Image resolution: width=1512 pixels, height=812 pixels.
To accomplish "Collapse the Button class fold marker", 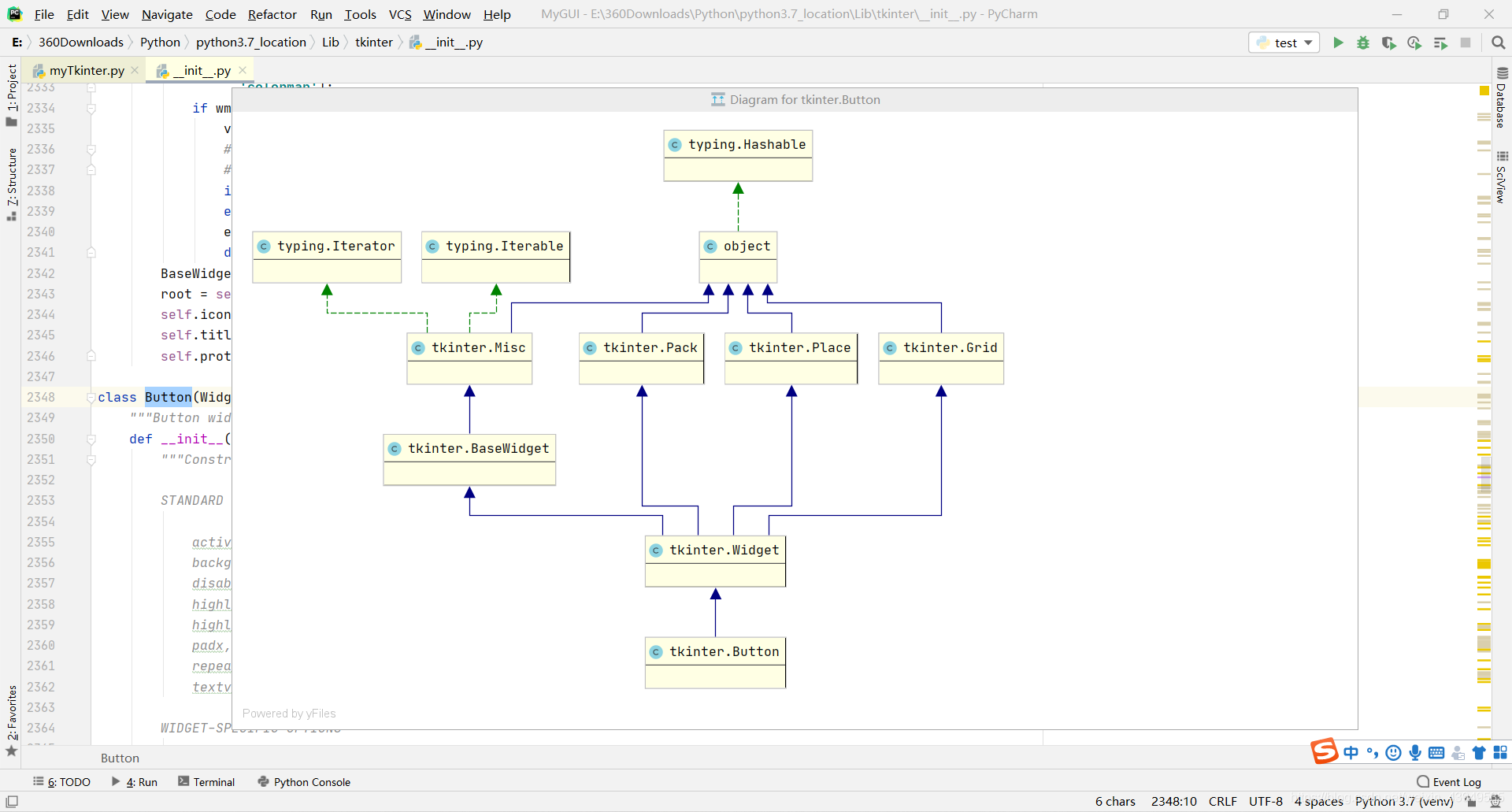I will click(91, 398).
